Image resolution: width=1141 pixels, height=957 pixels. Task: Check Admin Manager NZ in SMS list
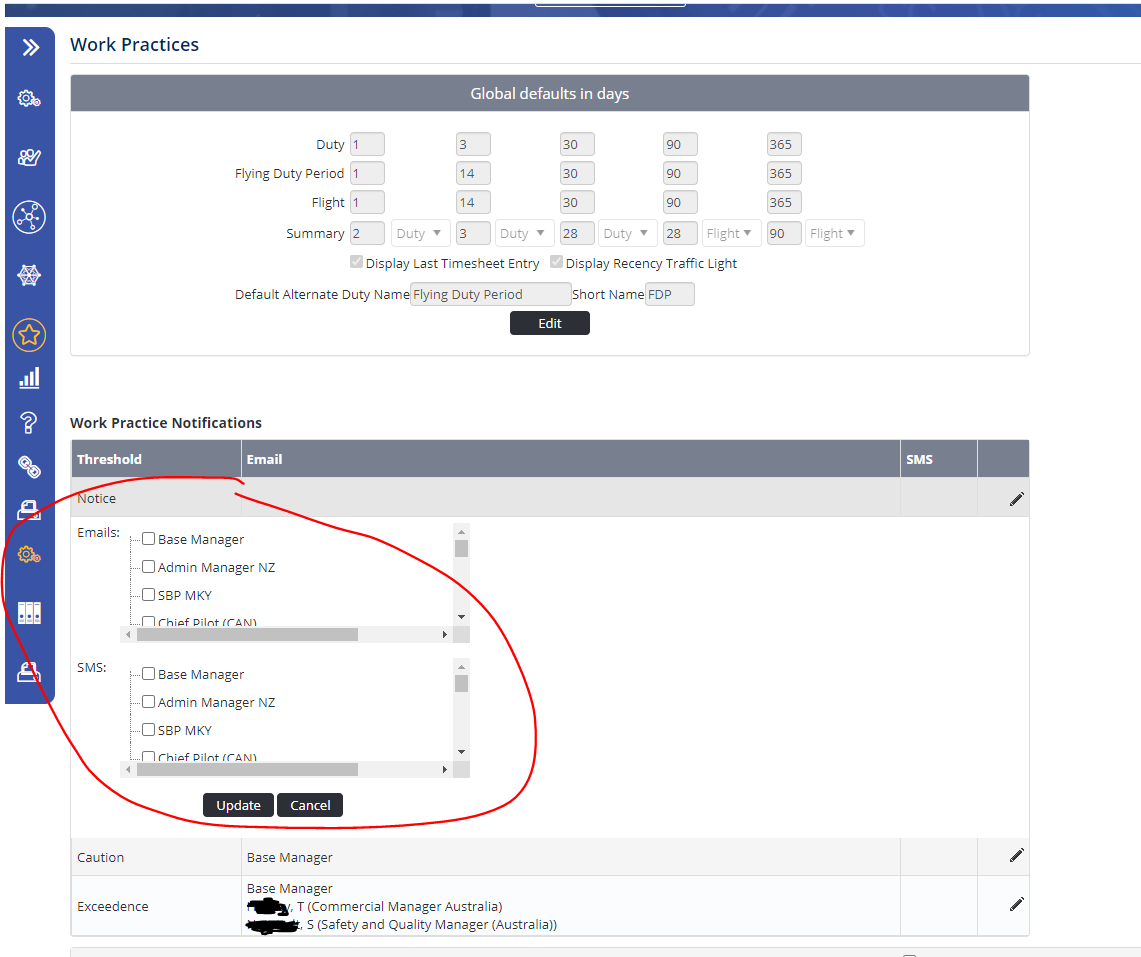(148, 702)
